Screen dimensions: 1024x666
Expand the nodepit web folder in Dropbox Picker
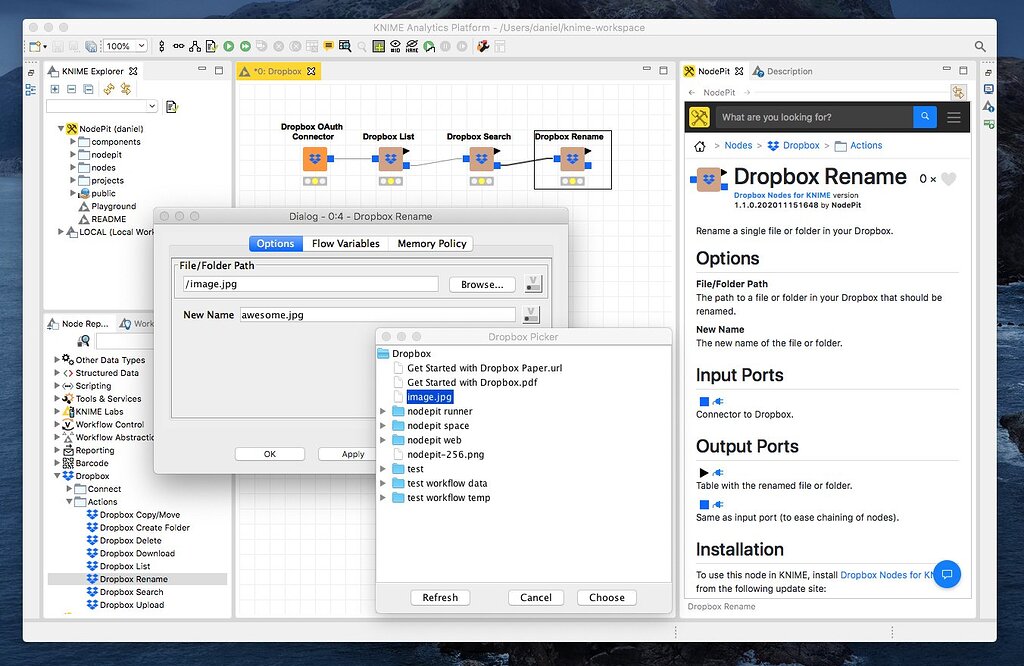pyautogui.click(x=383, y=440)
